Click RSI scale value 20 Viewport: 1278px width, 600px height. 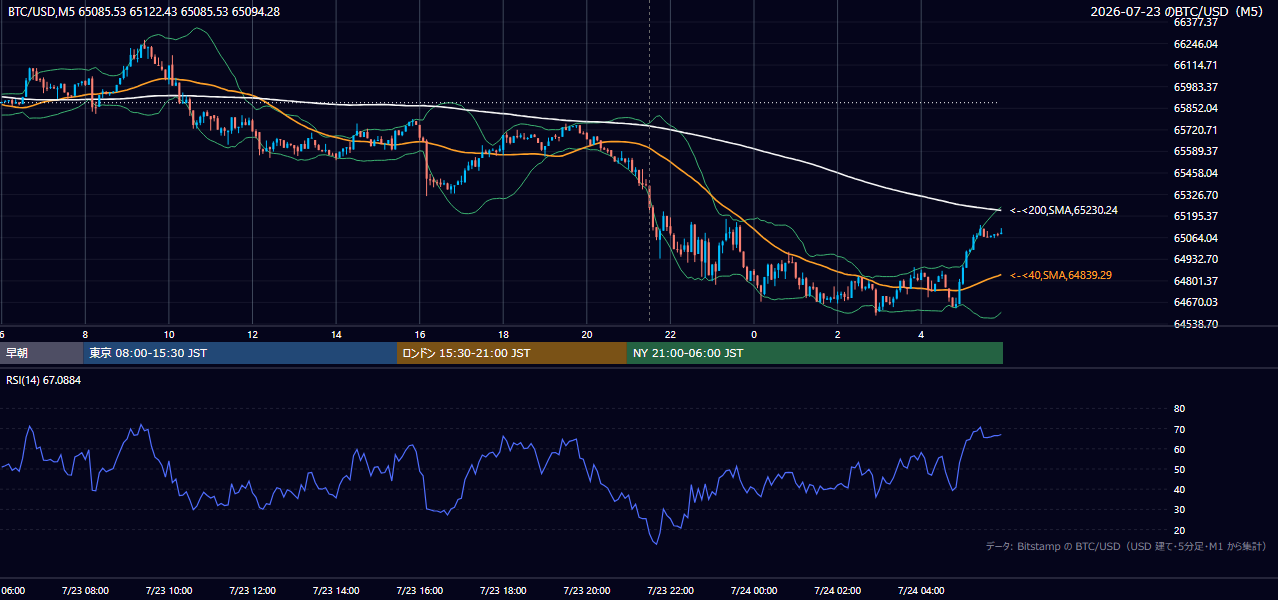[x=1179, y=530]
